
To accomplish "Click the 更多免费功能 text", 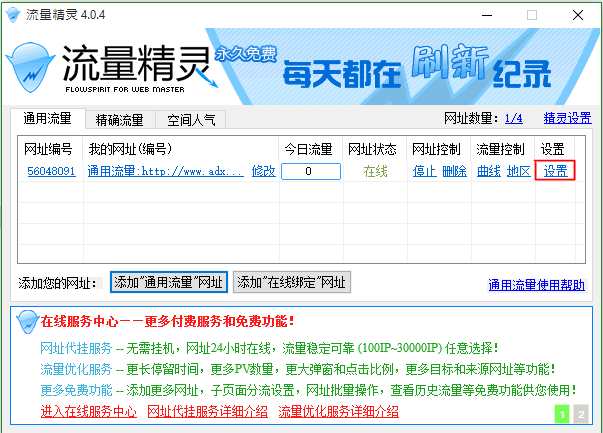I will [76, 390].
